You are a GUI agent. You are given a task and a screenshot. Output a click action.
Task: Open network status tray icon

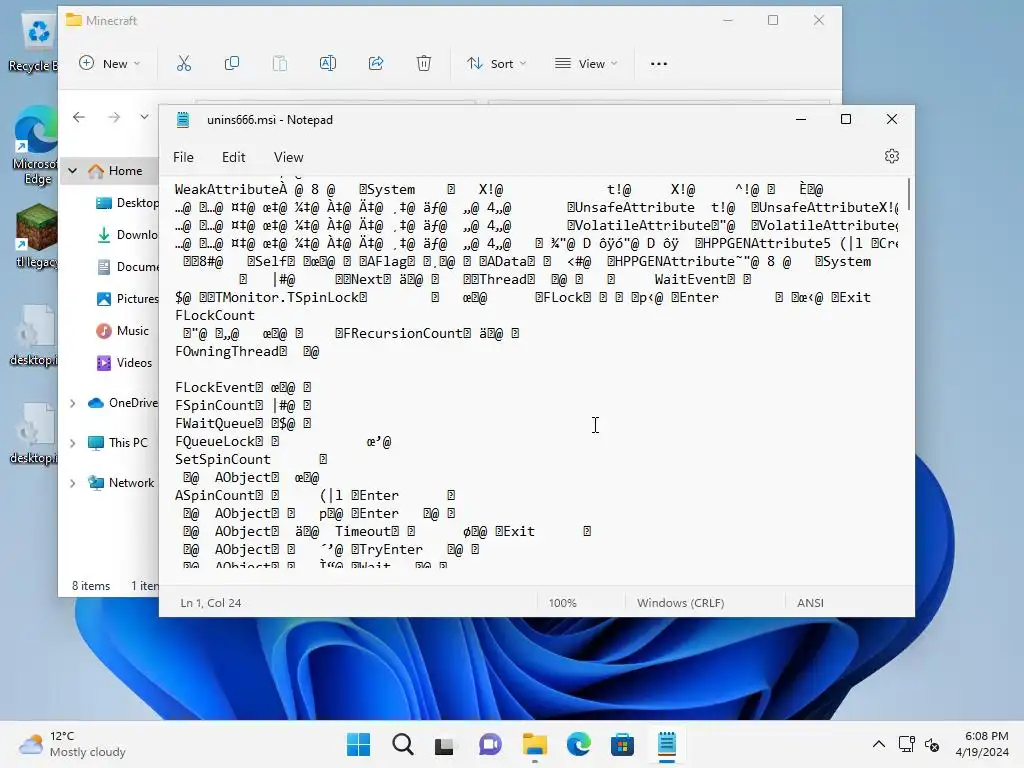(906, 744)
